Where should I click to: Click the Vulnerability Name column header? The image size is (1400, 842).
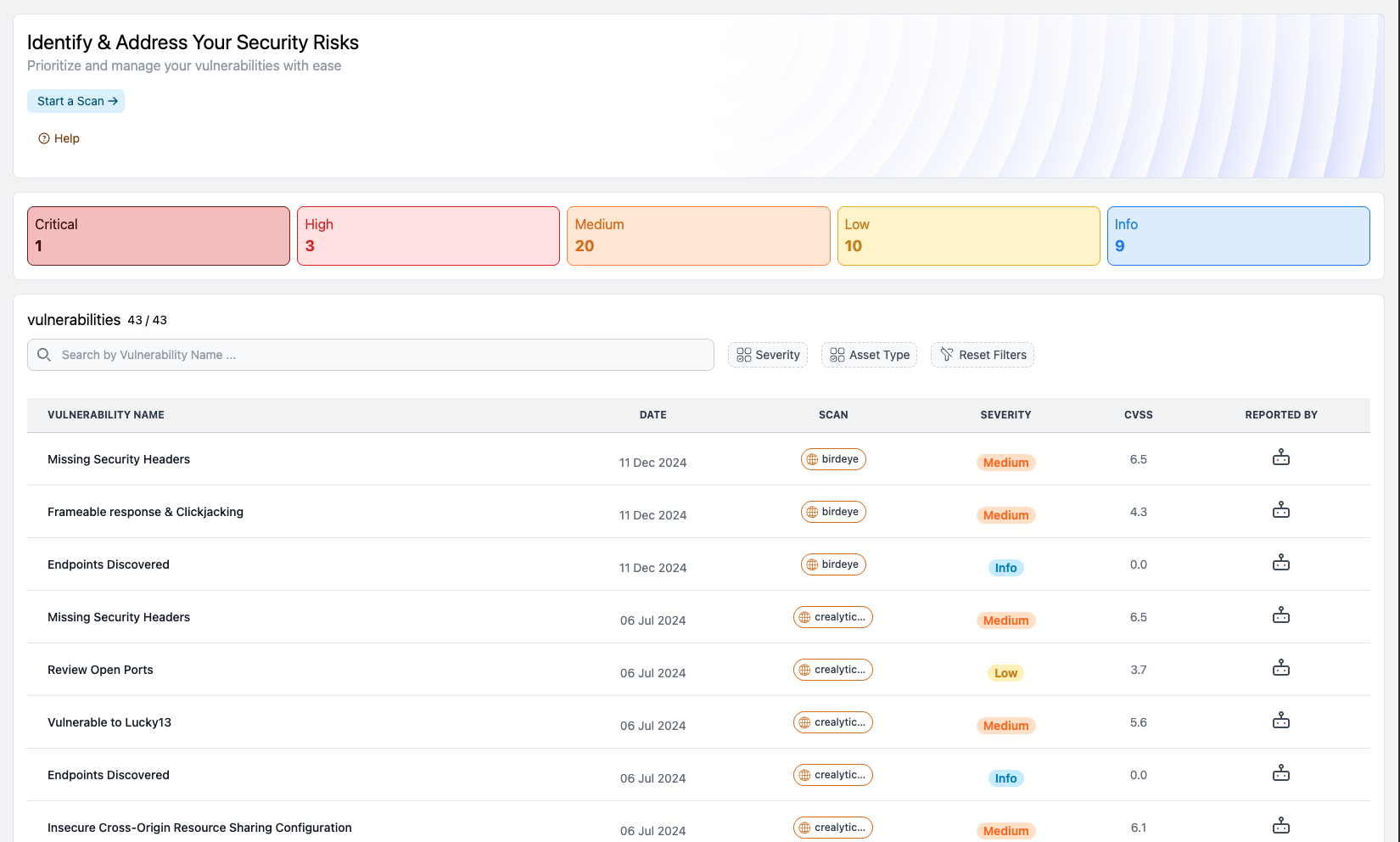coord(106,415)
